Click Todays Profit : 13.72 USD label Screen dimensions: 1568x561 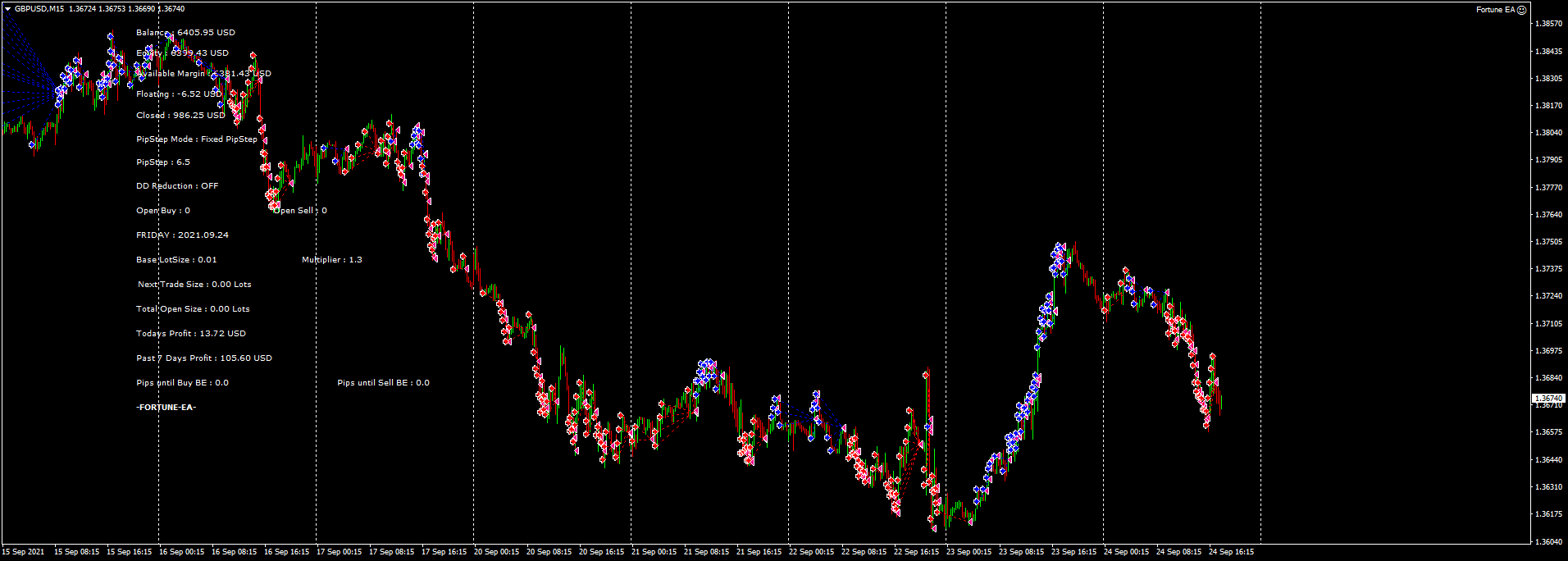(x=191, y=334)
